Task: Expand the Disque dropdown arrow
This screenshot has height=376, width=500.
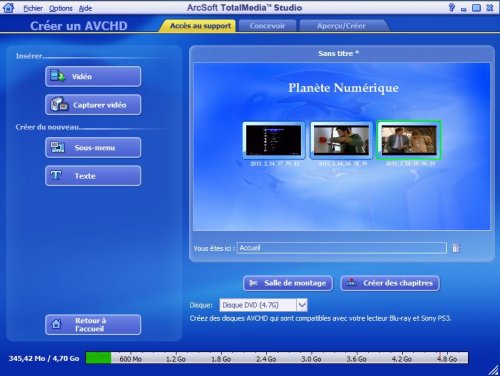Action: [302, 305]
